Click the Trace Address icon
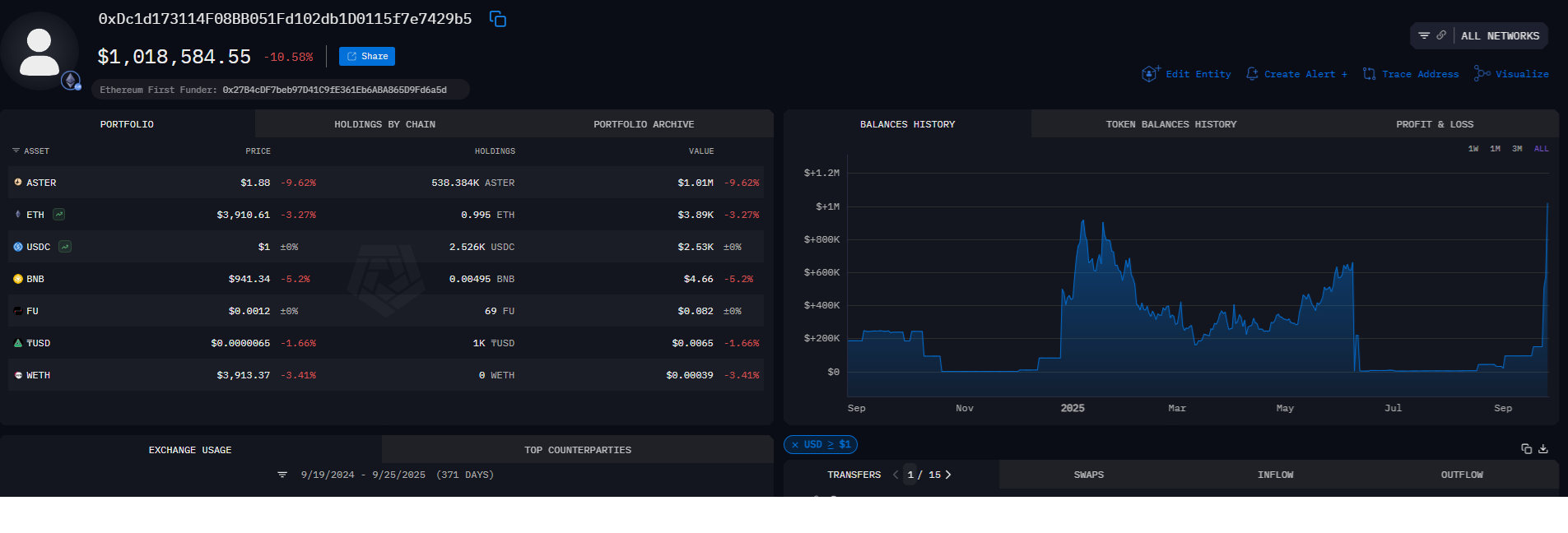The width and height of the screenshot is (1568, 533). point(1369,74)
